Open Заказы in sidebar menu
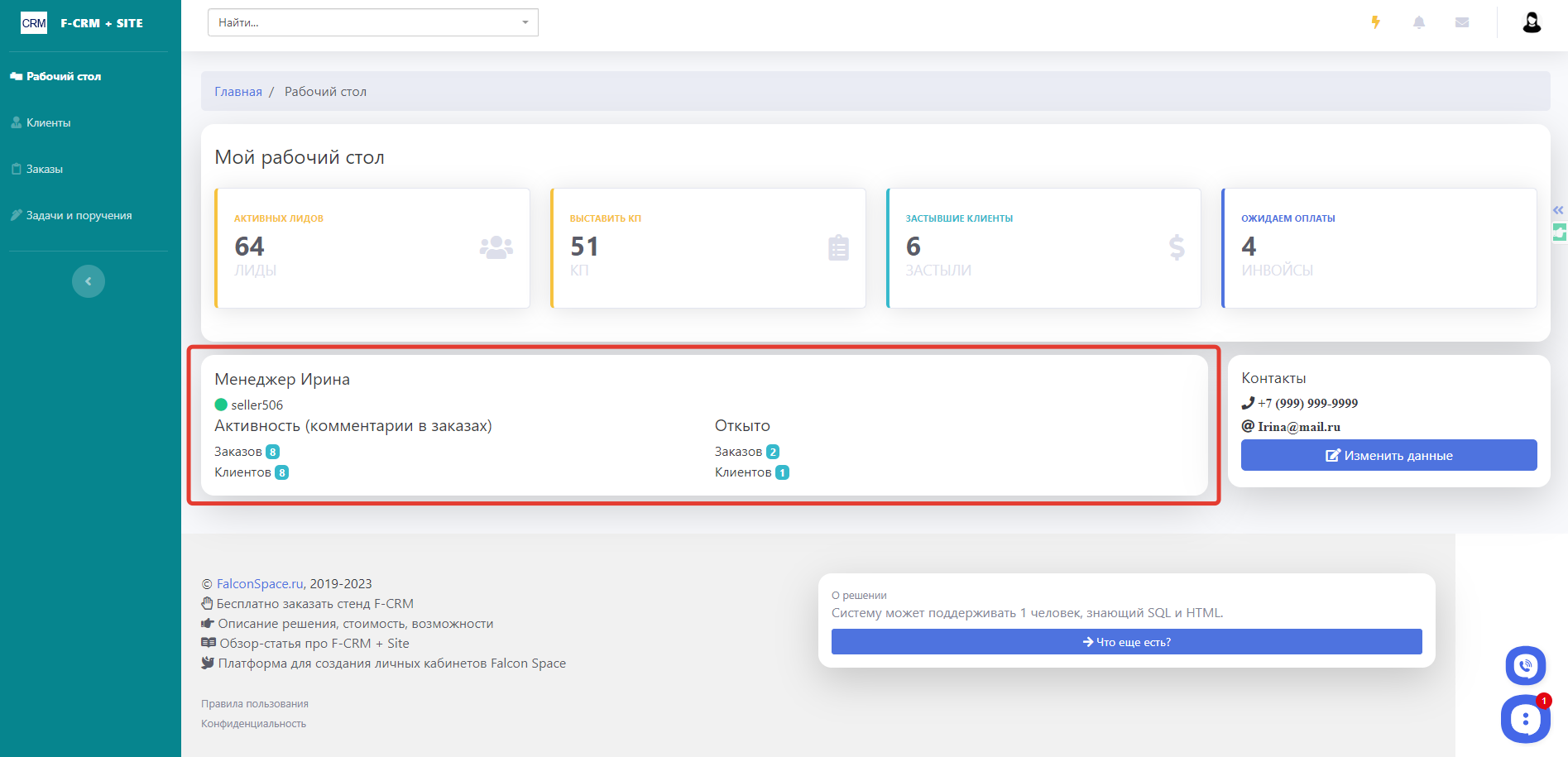This screenshot has width=1568, height=757. pos(44,169)
